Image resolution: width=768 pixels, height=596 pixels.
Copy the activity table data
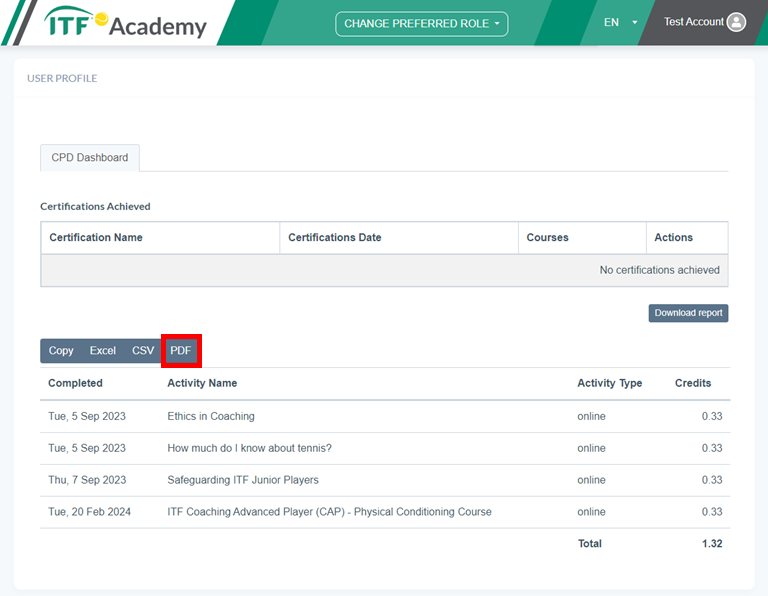pyautogui.click(x=61, y=351)
